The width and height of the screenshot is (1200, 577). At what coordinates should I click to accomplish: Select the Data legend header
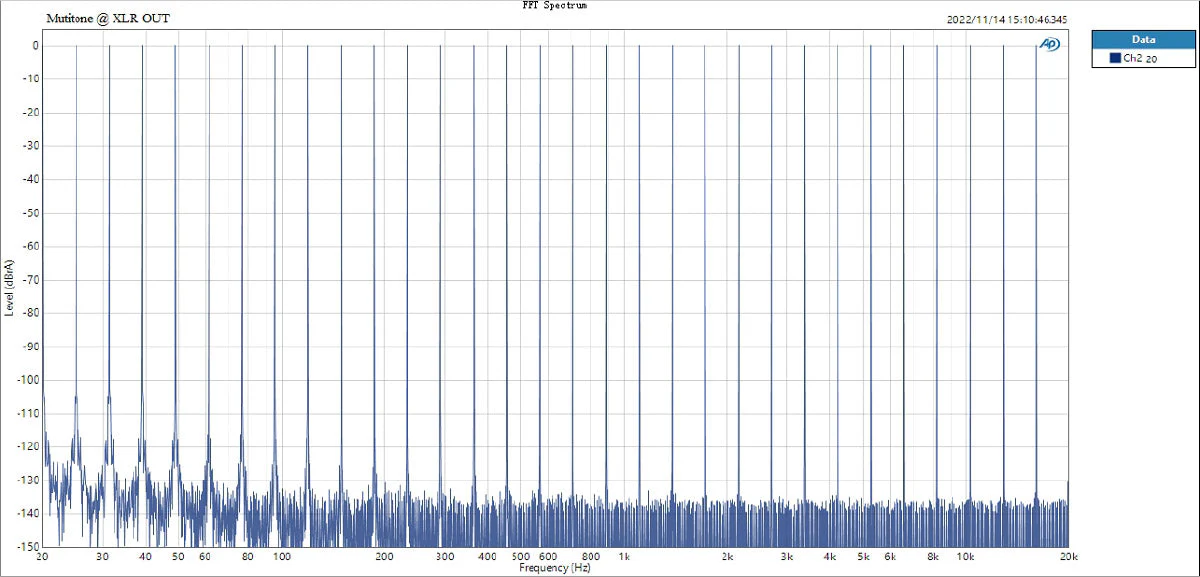(1143, 40)
